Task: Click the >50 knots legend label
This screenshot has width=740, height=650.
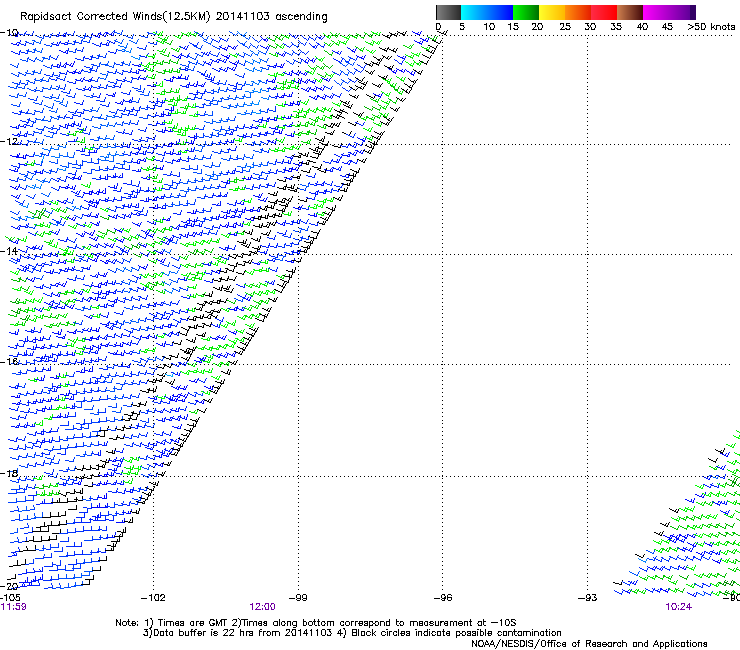Action: coord(711,27)
